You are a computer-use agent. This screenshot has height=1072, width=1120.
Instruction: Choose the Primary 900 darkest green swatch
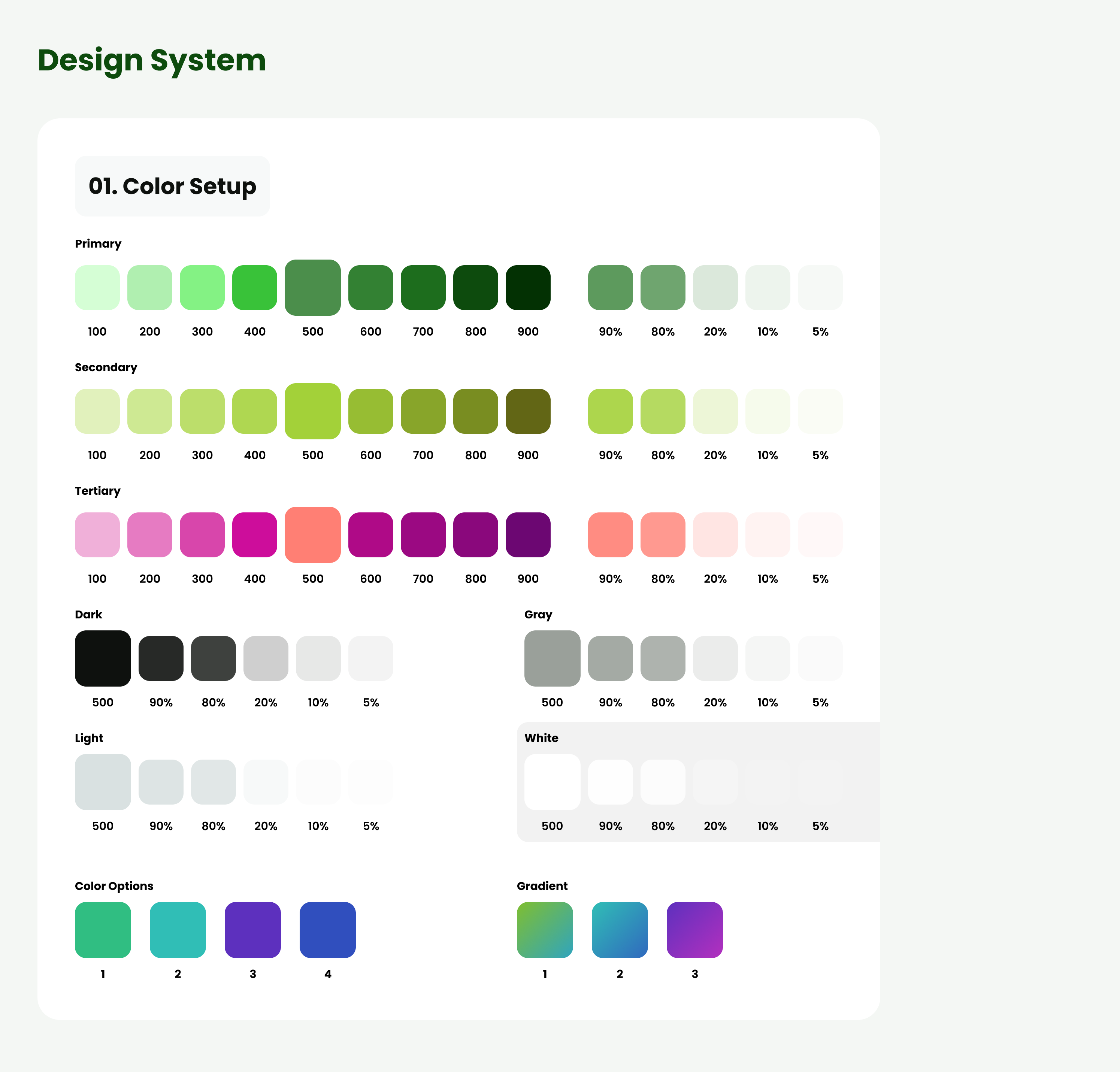(528, 287)
